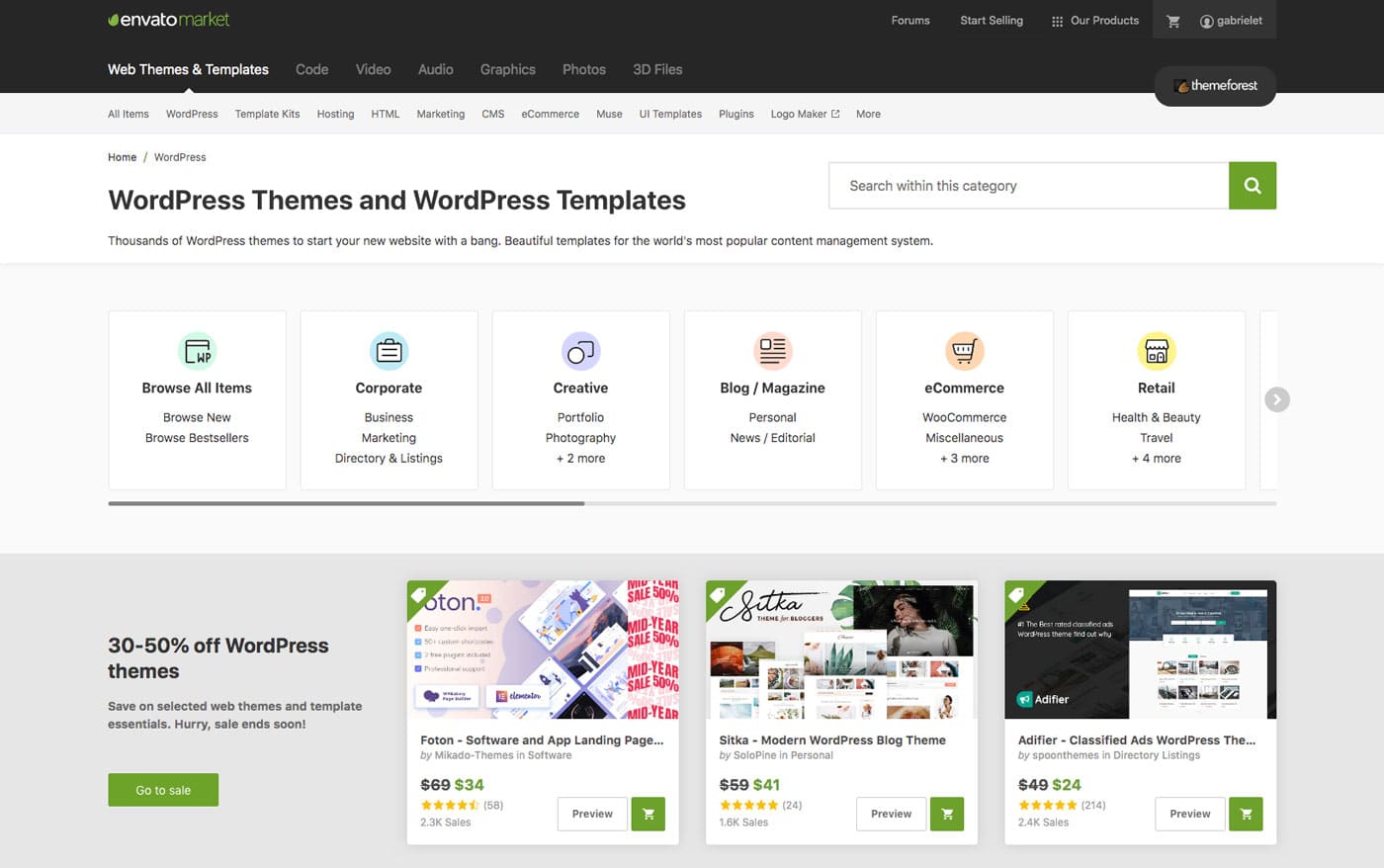Expand the More submenu item

click(868, 114)
